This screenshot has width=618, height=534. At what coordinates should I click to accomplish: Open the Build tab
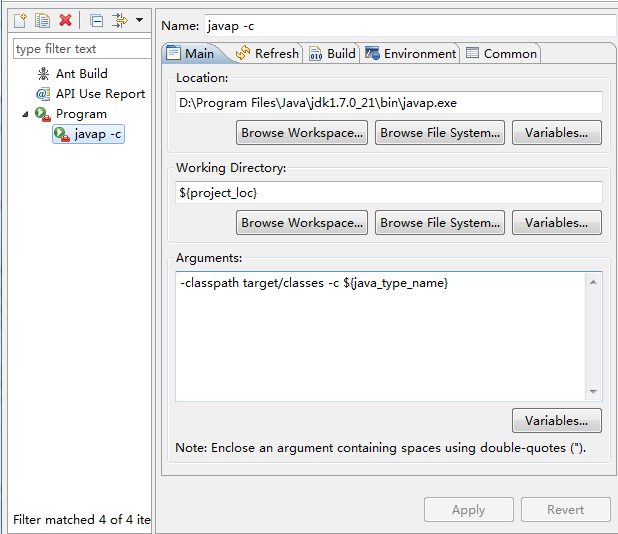coord(332,53)
